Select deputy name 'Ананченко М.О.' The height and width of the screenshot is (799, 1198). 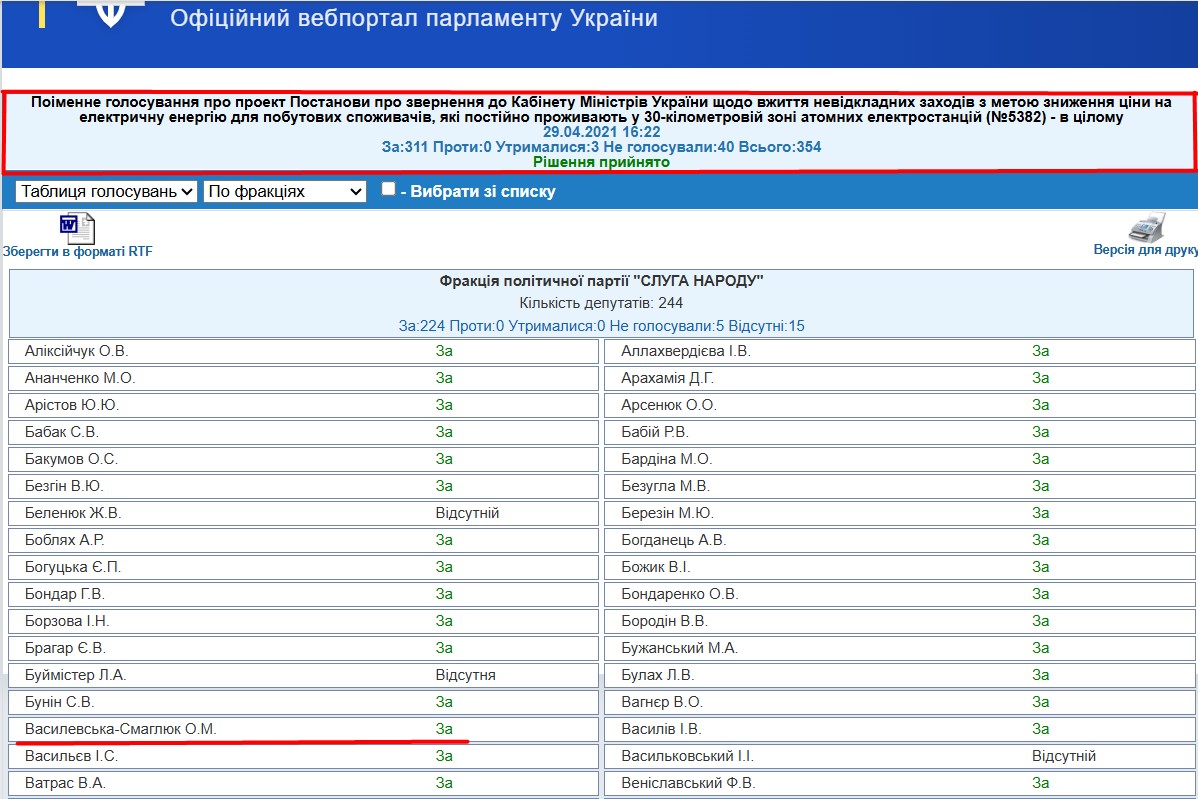(x=79, y=378)
